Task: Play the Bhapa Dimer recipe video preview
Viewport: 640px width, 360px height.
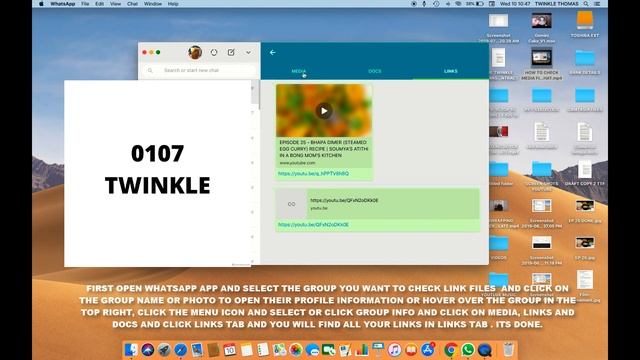Action: point(324,111)
